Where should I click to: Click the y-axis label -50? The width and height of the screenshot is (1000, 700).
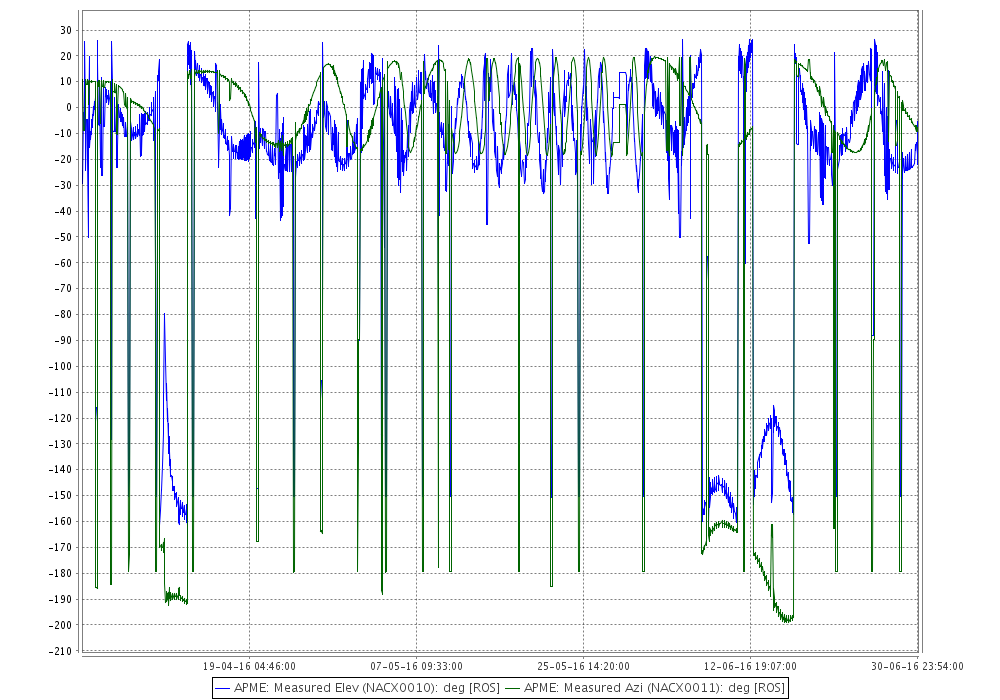(x=63, y=237)
